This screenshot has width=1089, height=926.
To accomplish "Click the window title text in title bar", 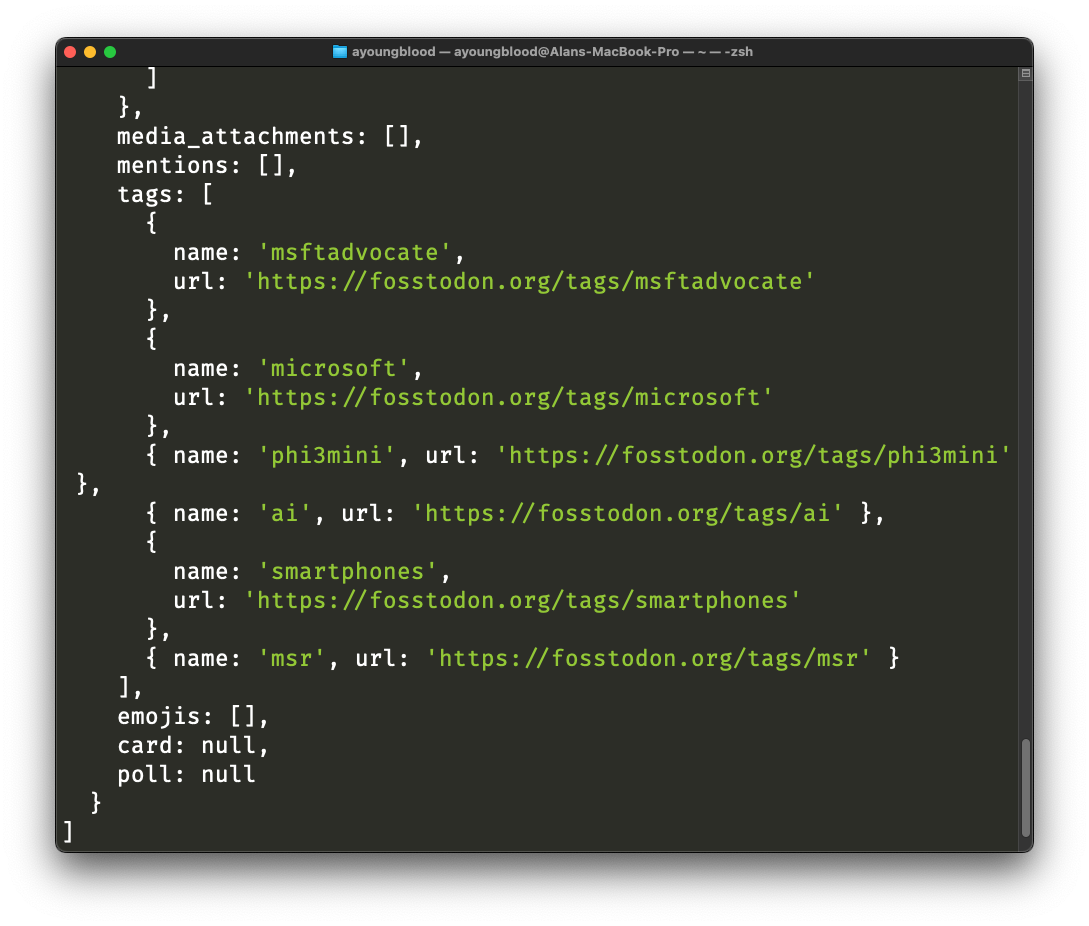I will [x=552, y=52].
